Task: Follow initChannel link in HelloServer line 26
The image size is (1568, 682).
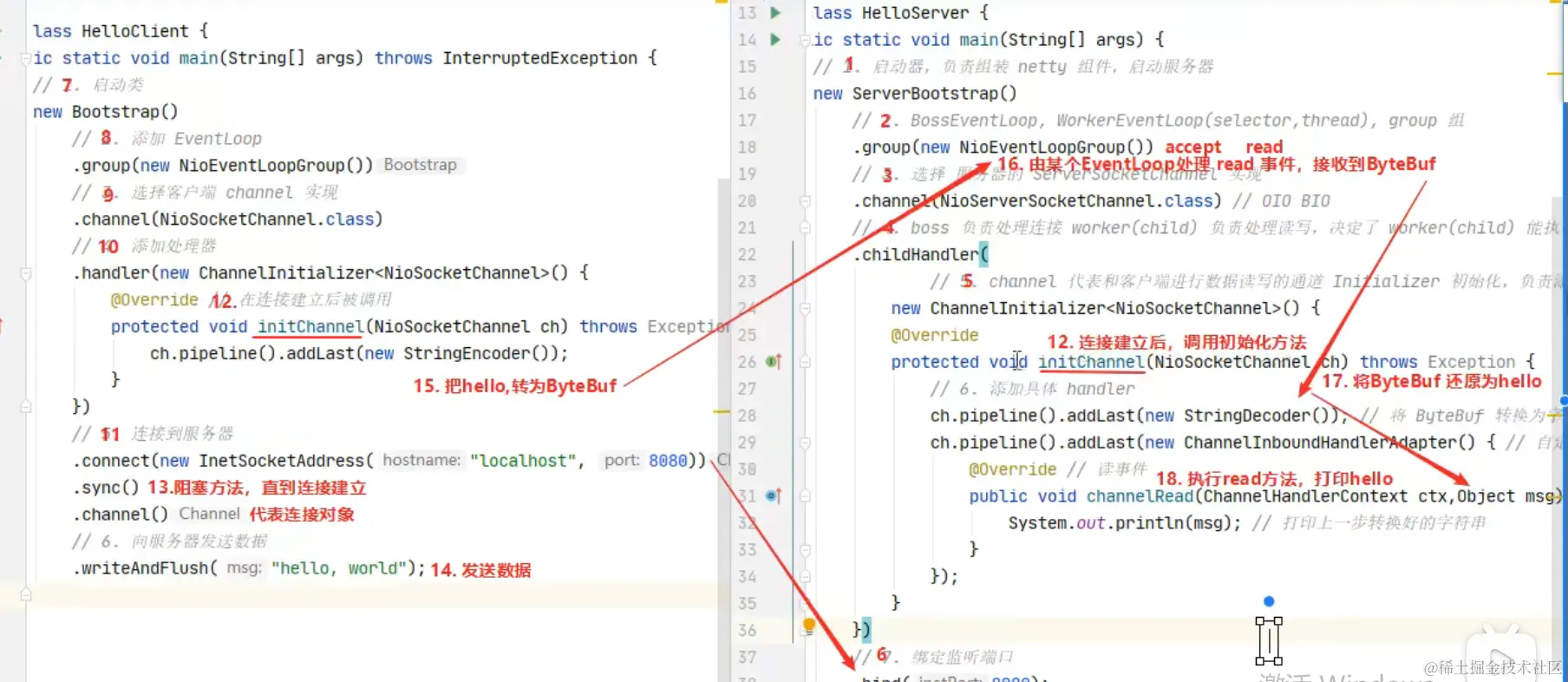Action: pyautogui.click(x=1091, y=362)
